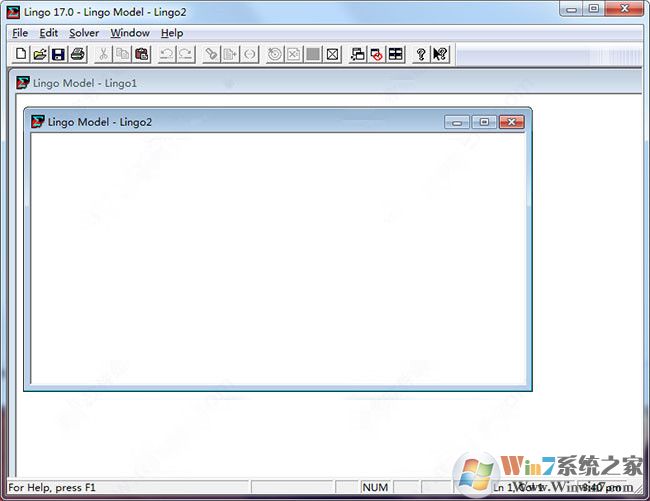Click the Lingo1 window system icon

(23, 83)
